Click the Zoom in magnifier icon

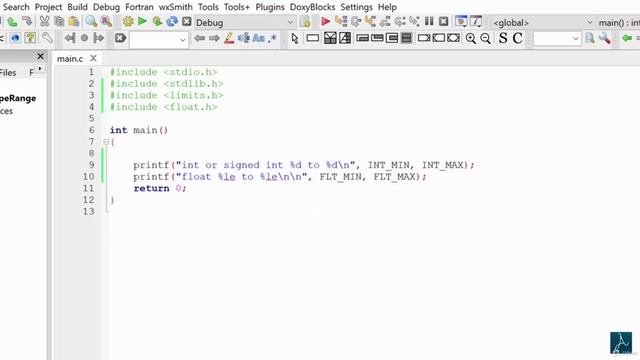(471, 38)
